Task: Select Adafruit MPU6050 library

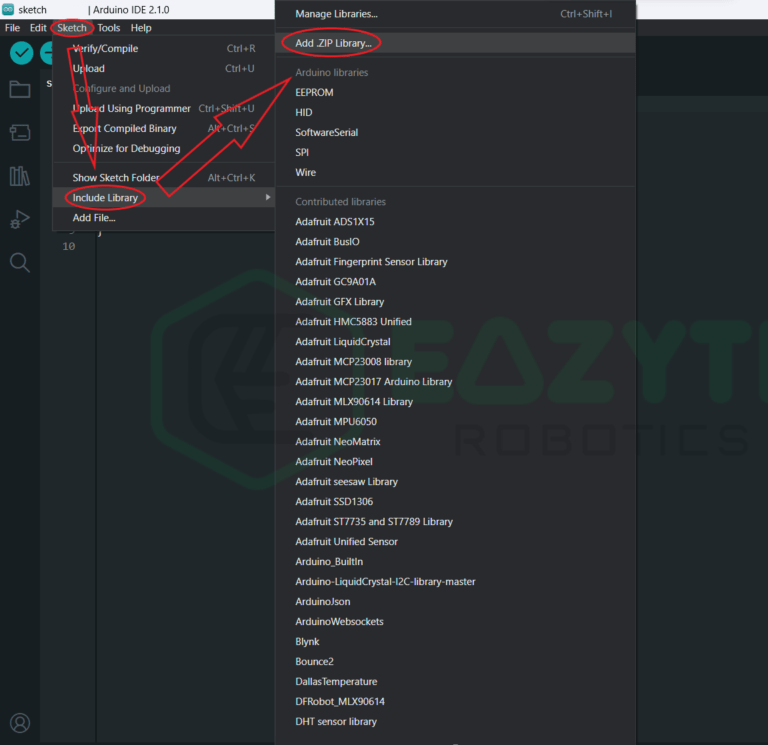Action: pyautogui.click(x=456, y=422)
